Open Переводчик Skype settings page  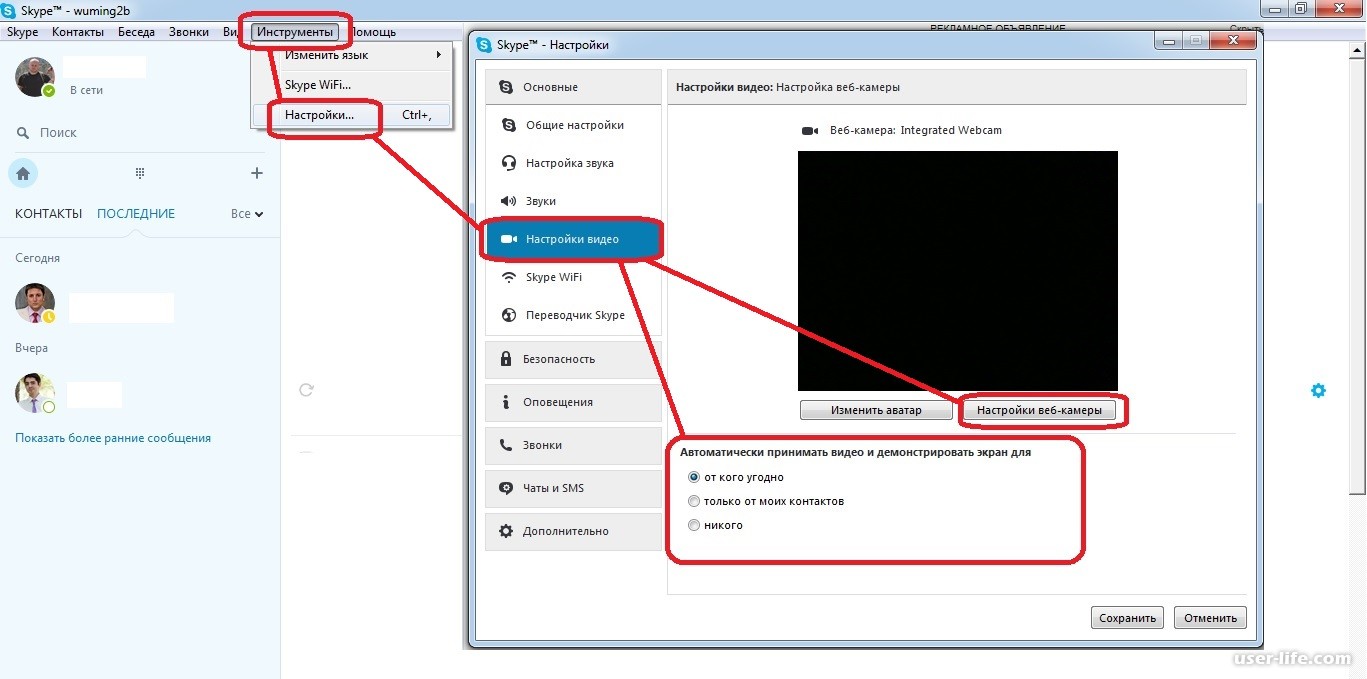pos(574,315)
